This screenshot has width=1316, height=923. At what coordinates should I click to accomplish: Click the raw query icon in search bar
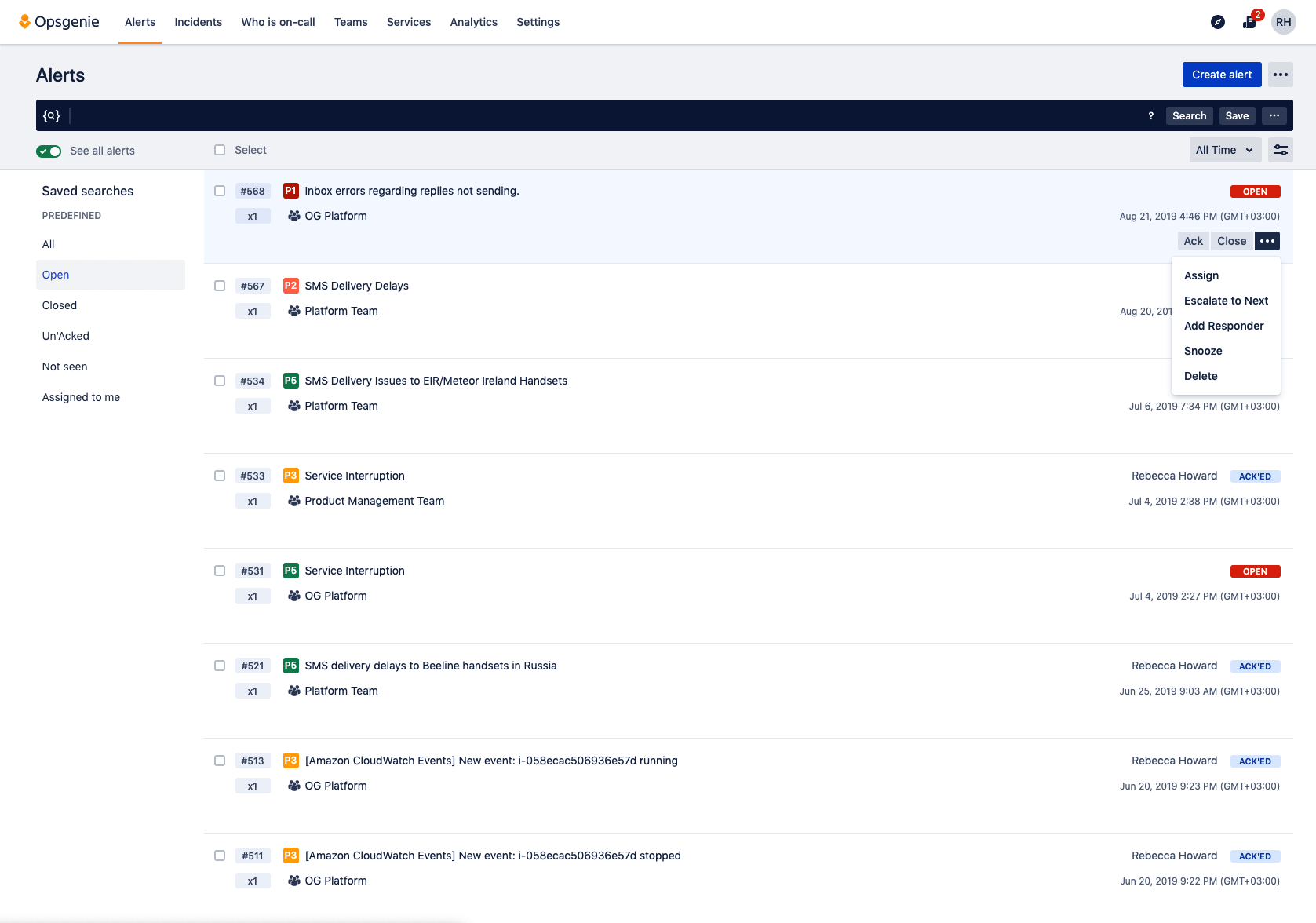coord(50,115)
